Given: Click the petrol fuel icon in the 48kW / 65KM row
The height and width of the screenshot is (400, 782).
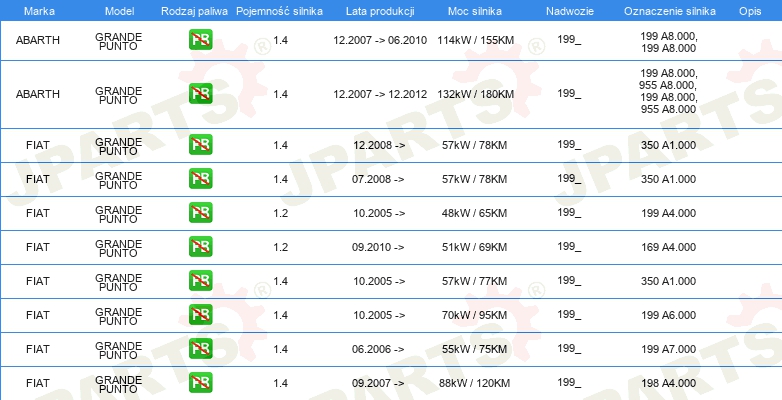Looking at the screenshot, I should (x=200, y=212).
